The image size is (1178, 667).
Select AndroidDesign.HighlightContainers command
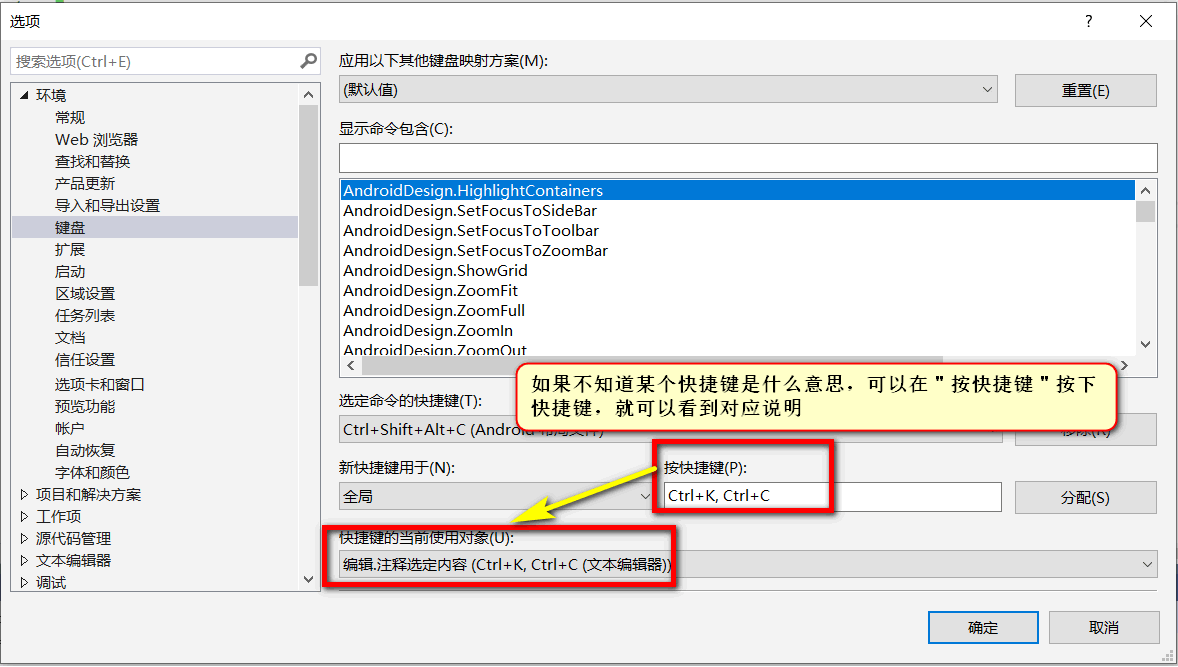tap(737, 190)
